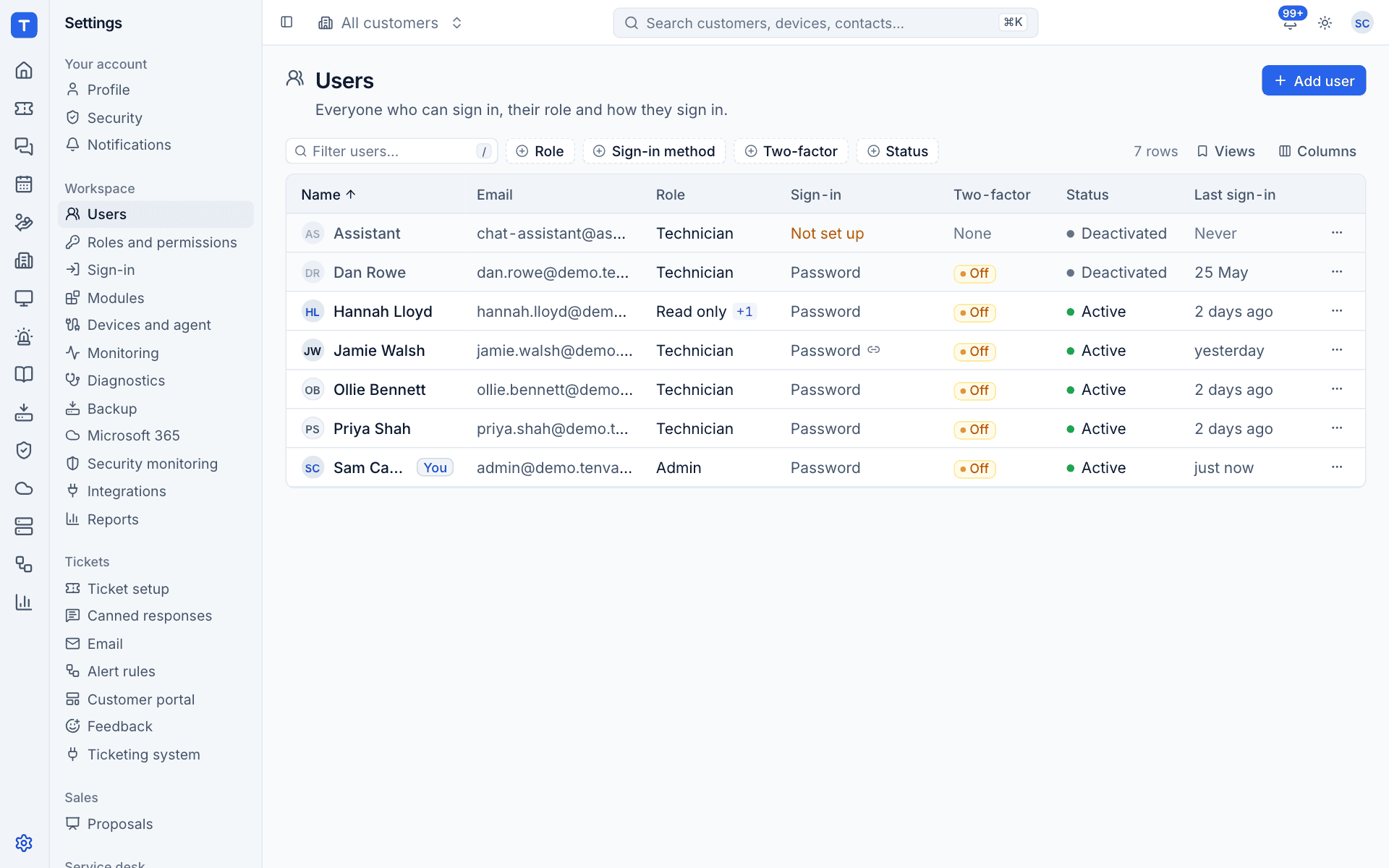Click the Add user button
Screen dimensions: 1389x868
tap(1314, 80)
